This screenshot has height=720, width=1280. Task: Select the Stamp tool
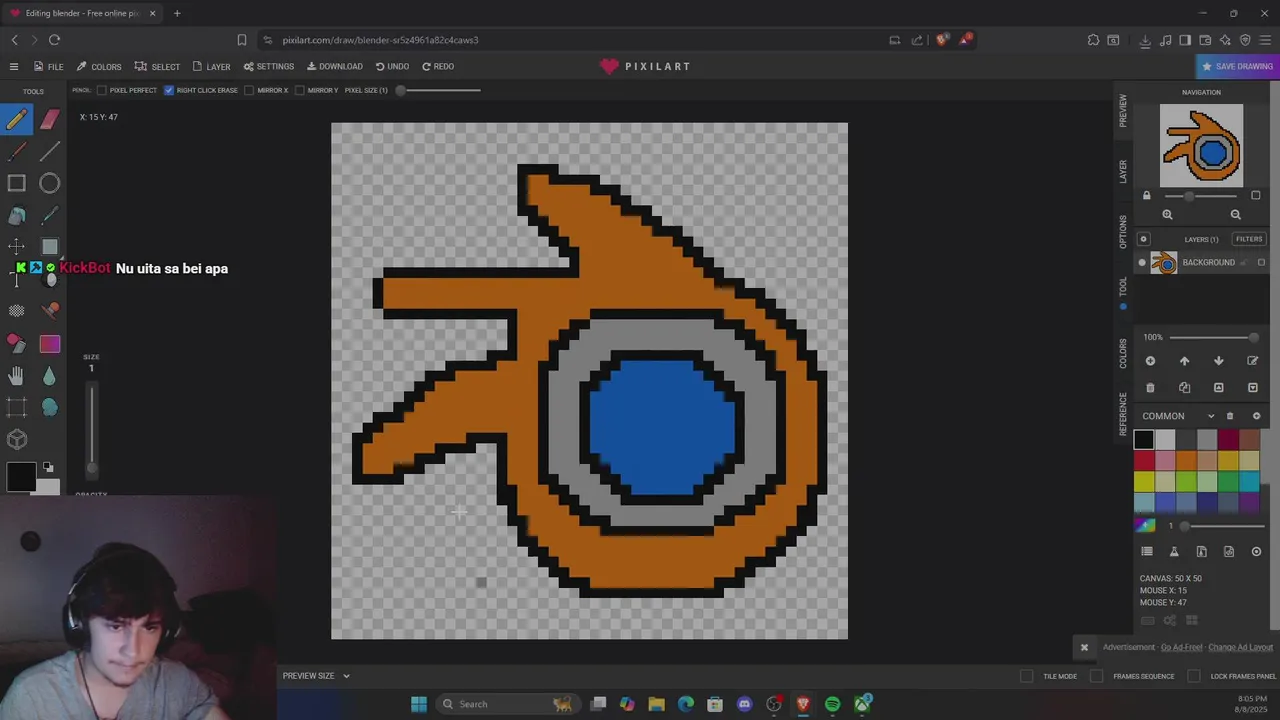(50, 311)
